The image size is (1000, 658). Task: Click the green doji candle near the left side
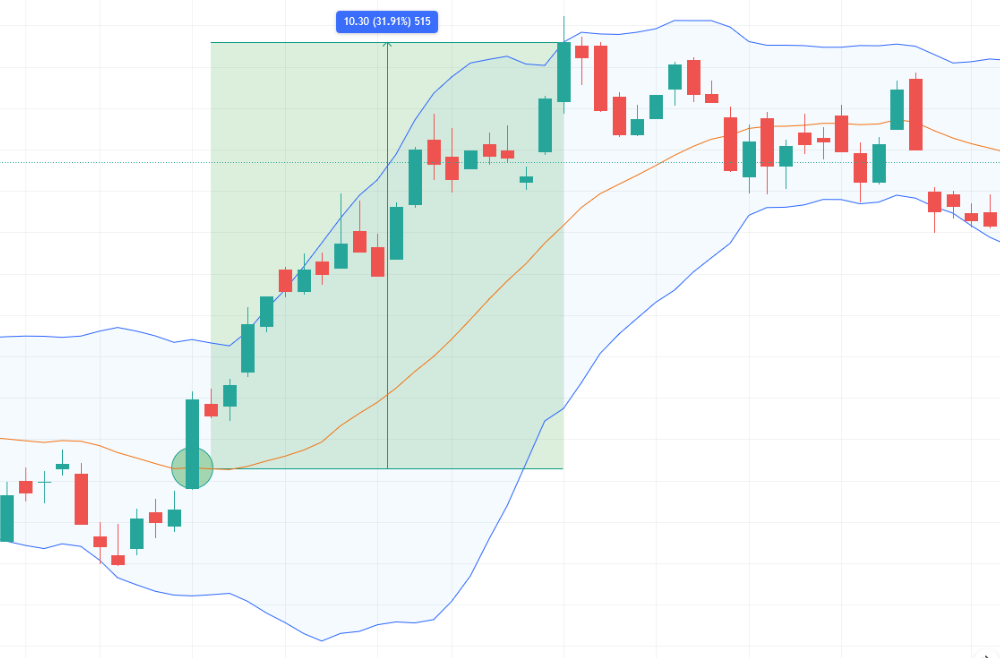[62, 466]
